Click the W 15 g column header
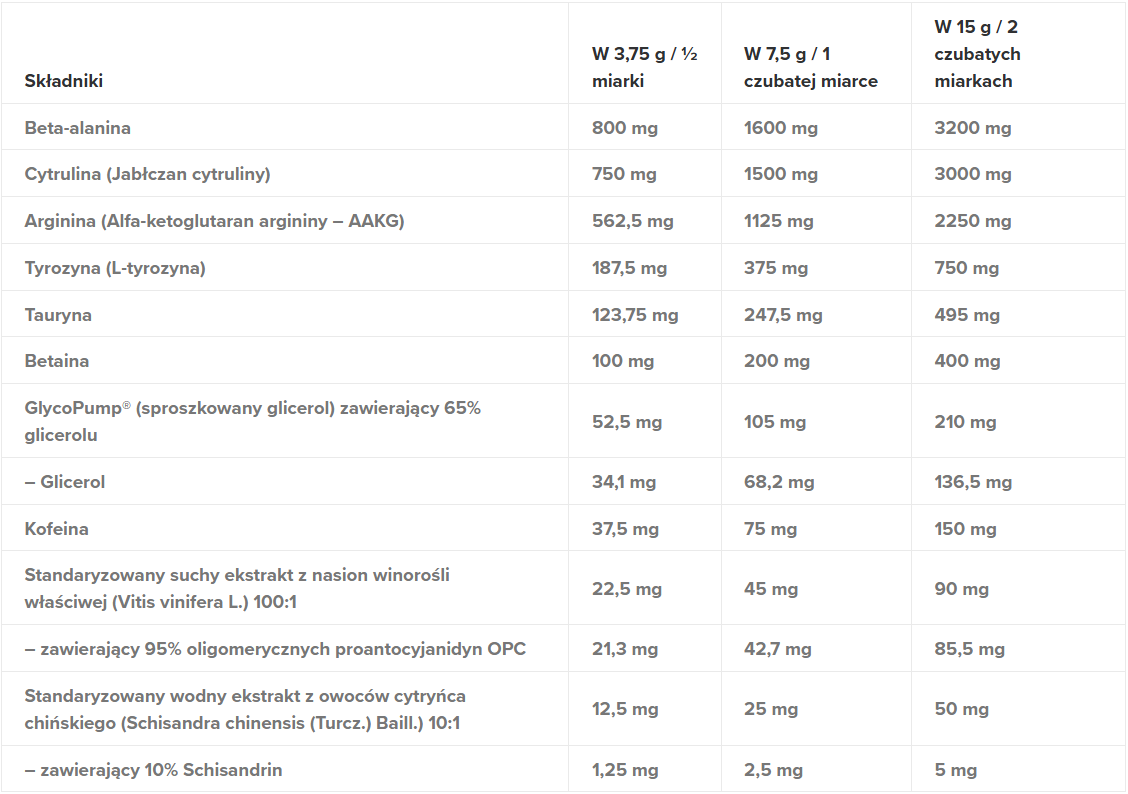Viewport: 1128px width, 794px height. (977, 54)
